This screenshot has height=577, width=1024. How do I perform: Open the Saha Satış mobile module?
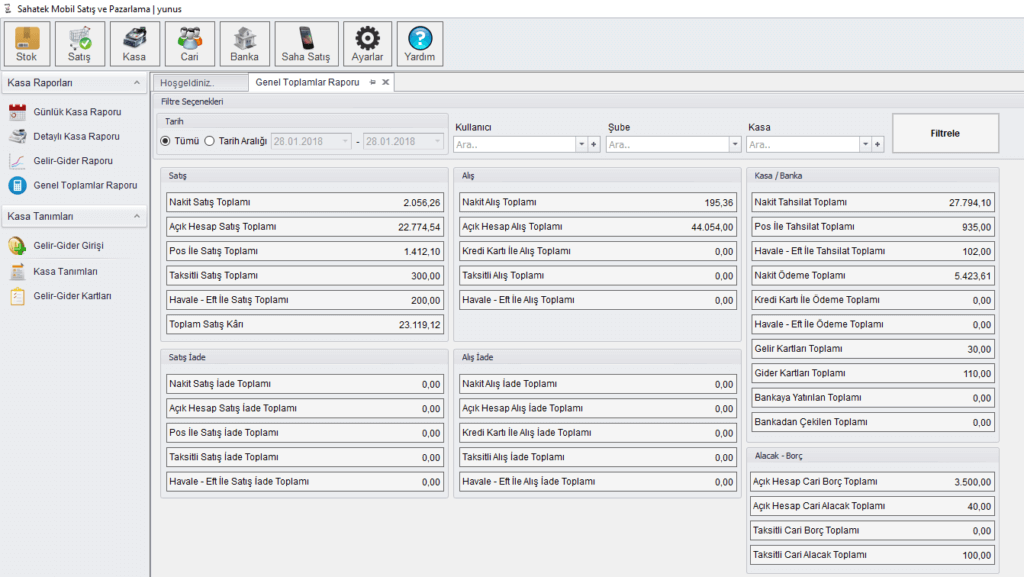point(306,43)
